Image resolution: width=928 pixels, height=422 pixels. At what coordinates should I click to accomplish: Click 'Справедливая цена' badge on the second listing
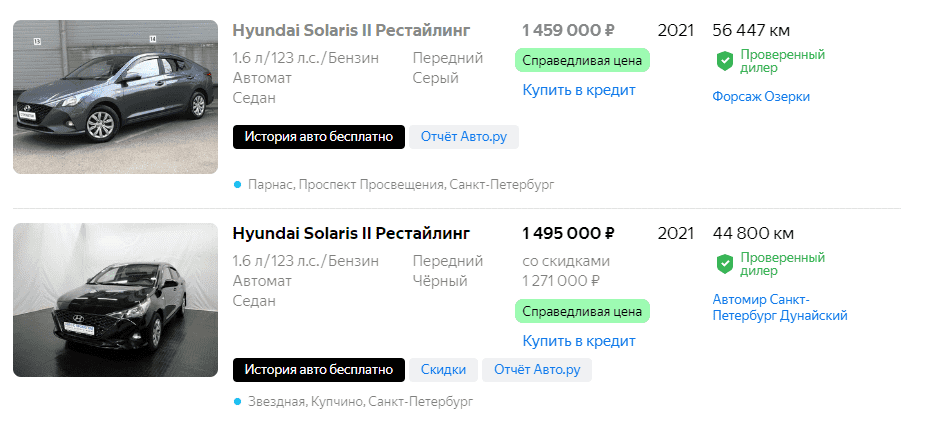(583, 311)
